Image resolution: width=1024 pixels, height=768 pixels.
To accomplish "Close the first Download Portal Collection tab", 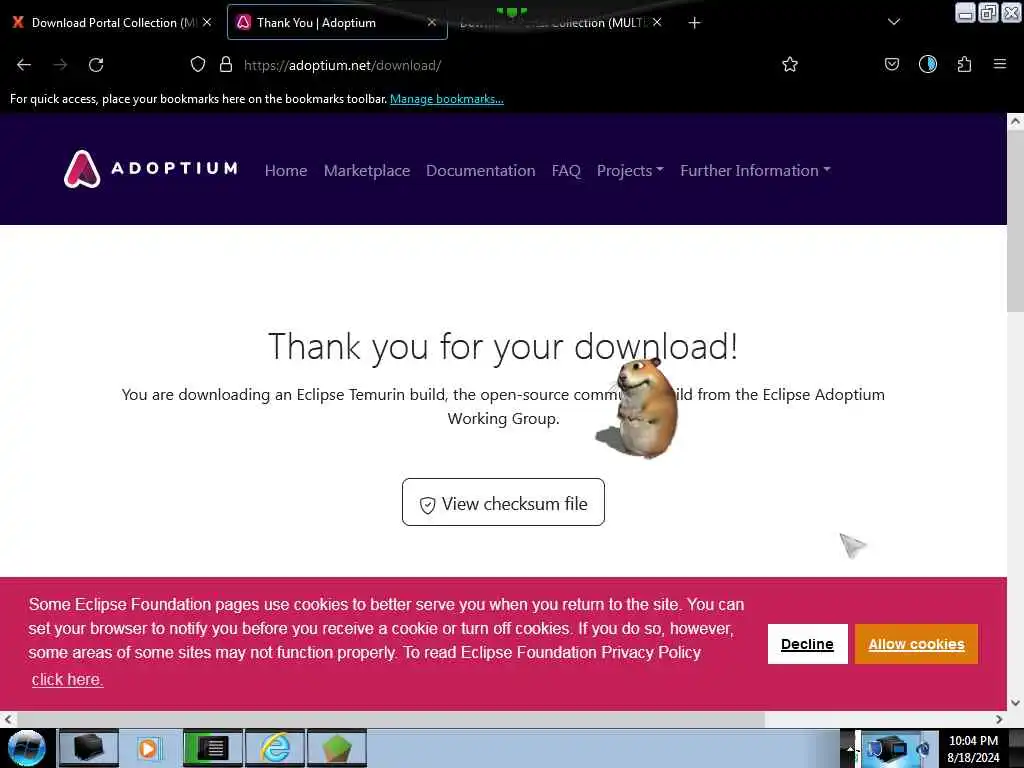I will (207, 22).
